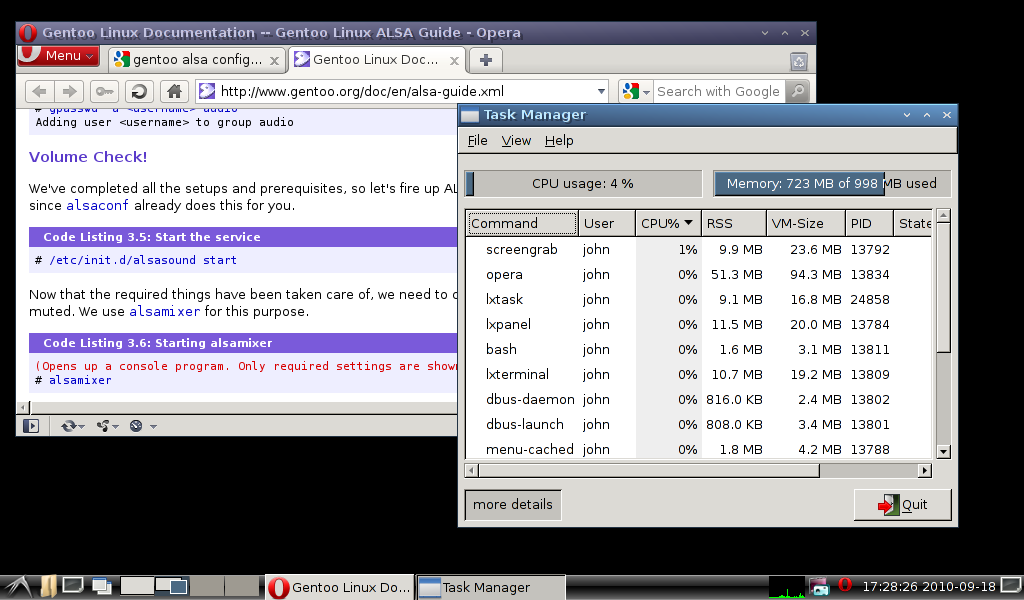Click the Opera back navigation arrow

click(x=39, y=91)
